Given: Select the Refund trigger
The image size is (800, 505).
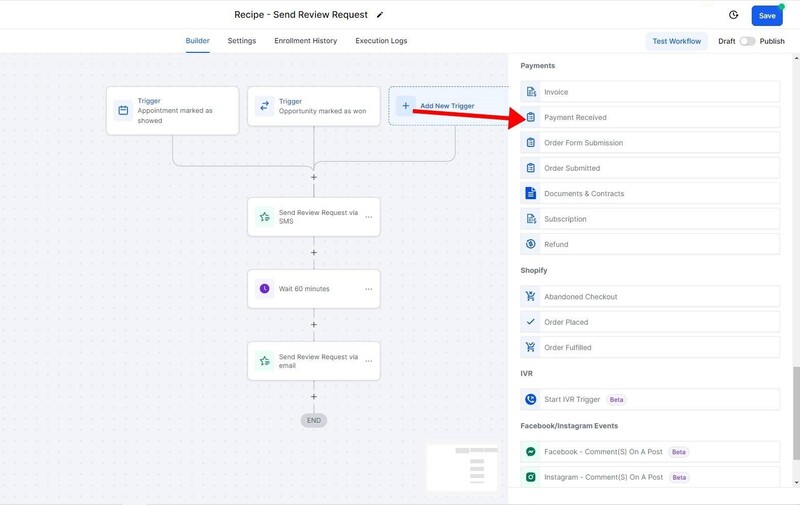Looking at the screenshot, I should 650,244.
